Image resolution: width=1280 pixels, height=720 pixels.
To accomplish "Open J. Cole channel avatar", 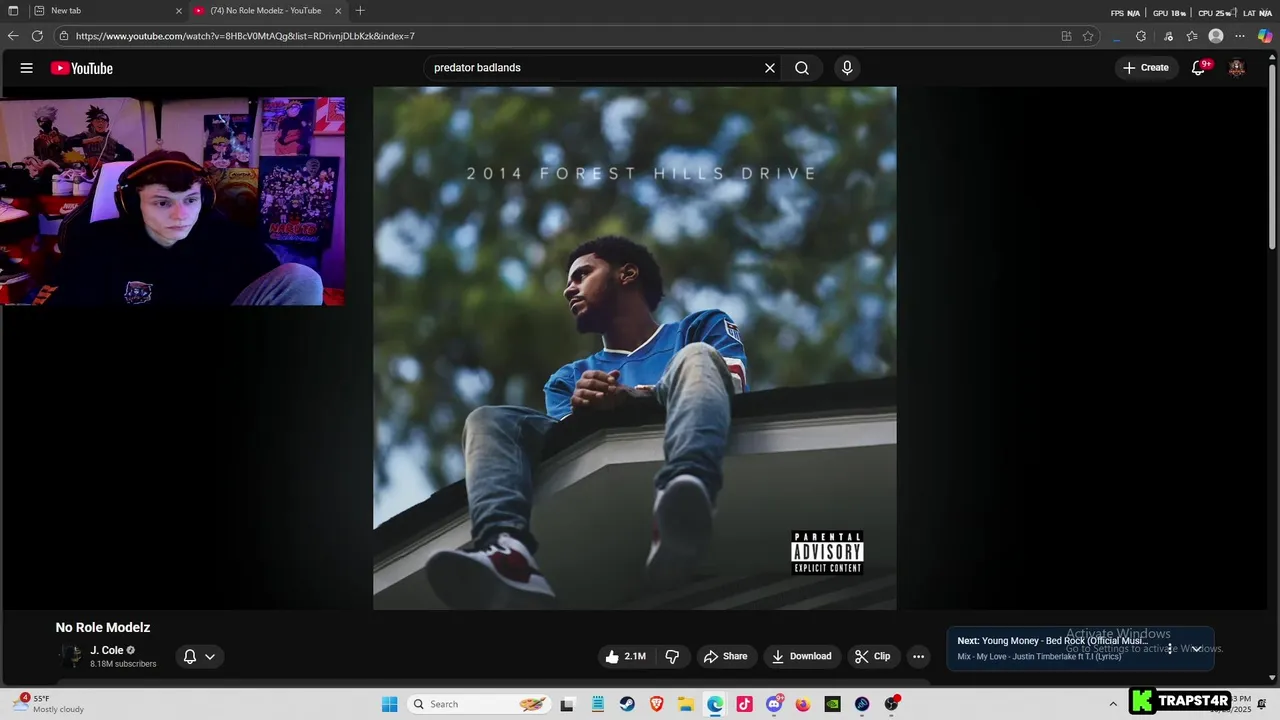I will click(x=71, y=656).
